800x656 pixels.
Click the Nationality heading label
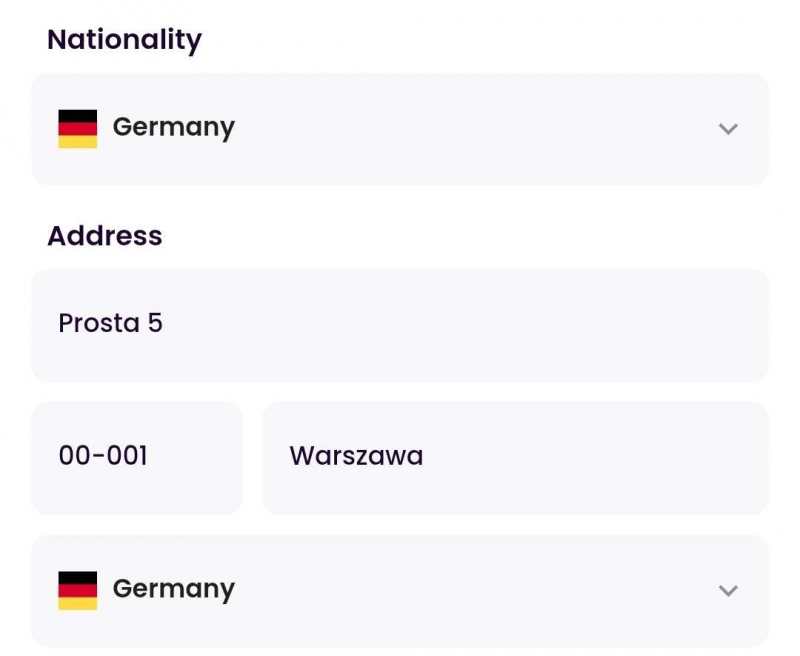124,40
